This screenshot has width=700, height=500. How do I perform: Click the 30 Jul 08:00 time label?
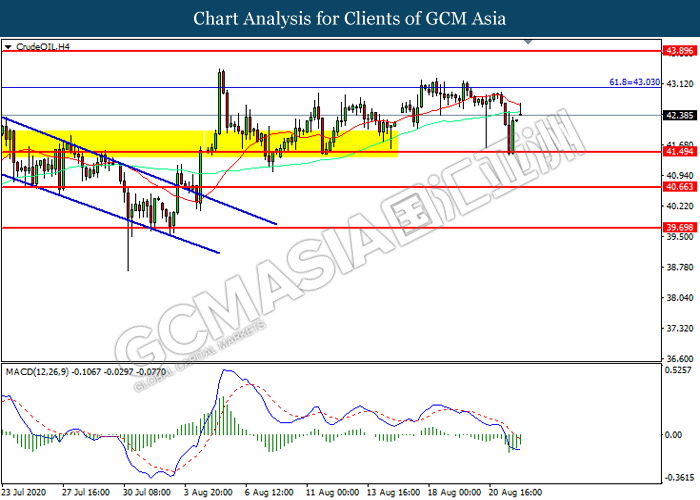(147, 492)
